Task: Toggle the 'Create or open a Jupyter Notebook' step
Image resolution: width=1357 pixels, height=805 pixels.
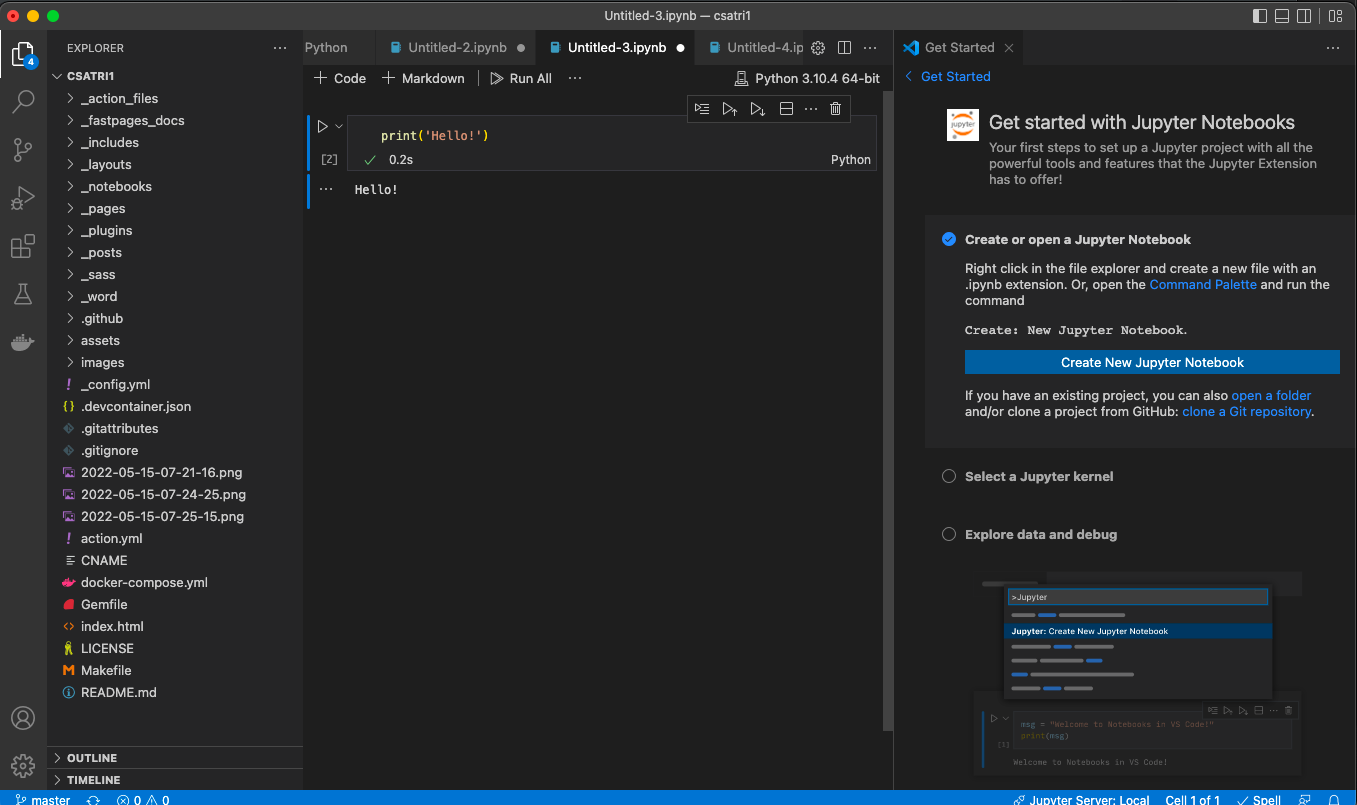Action: [x=949, y=240]
